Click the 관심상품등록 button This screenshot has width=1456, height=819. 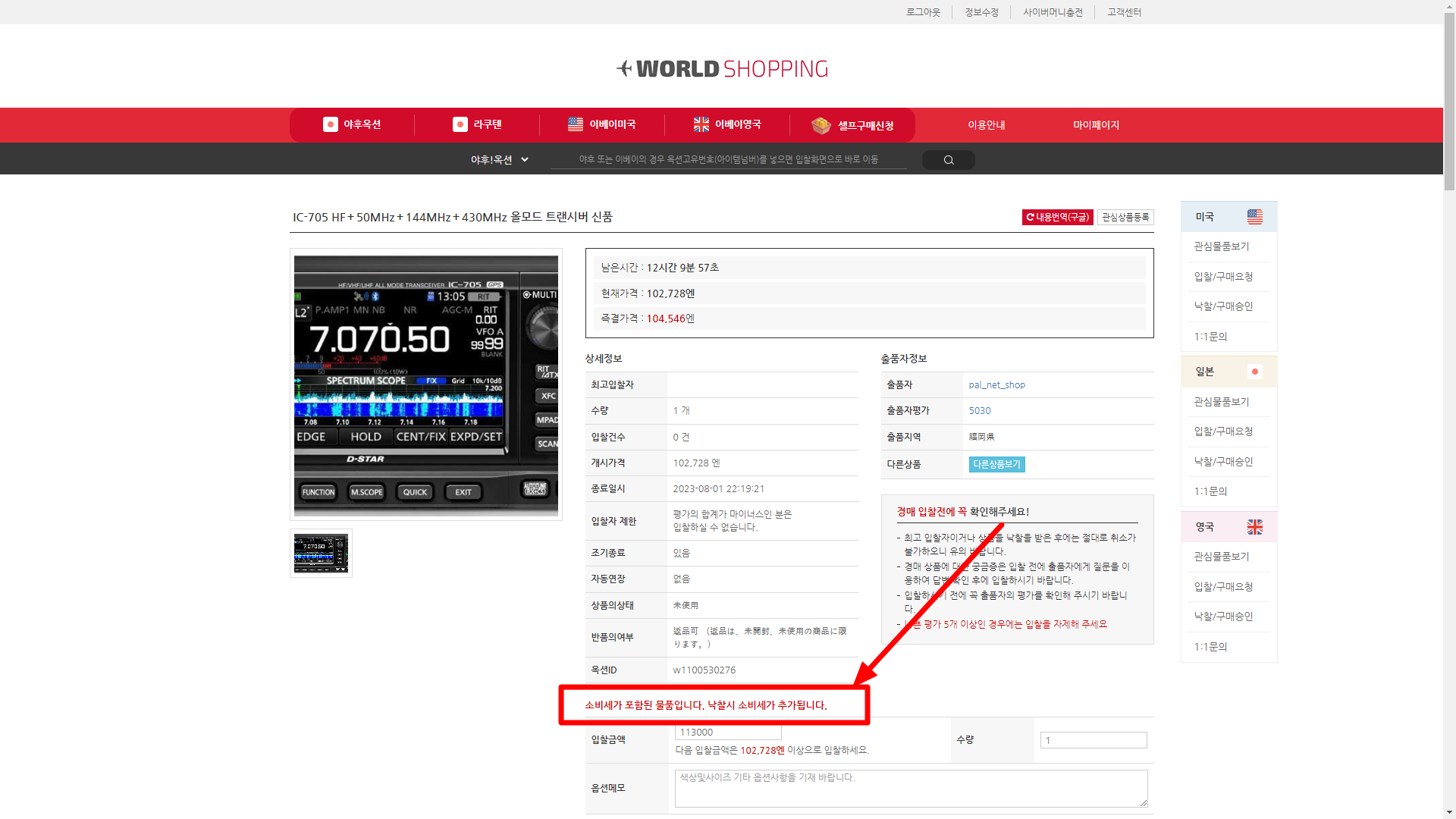[x=1125, y=218]
